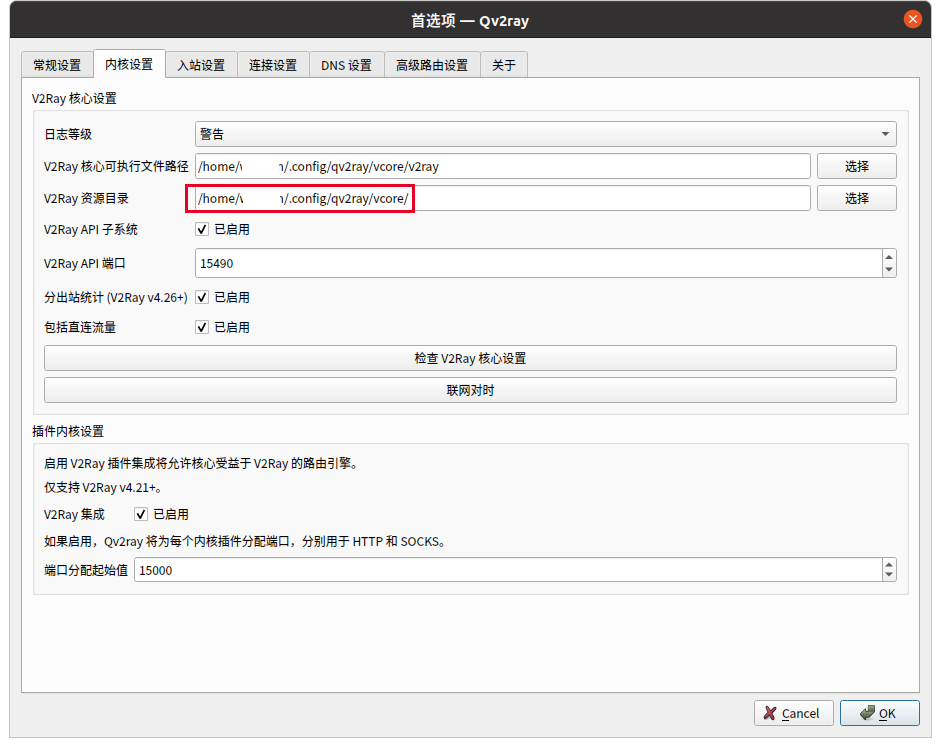Click the 检查 V2Ray 核心设置 button

[x=470, y=358]
